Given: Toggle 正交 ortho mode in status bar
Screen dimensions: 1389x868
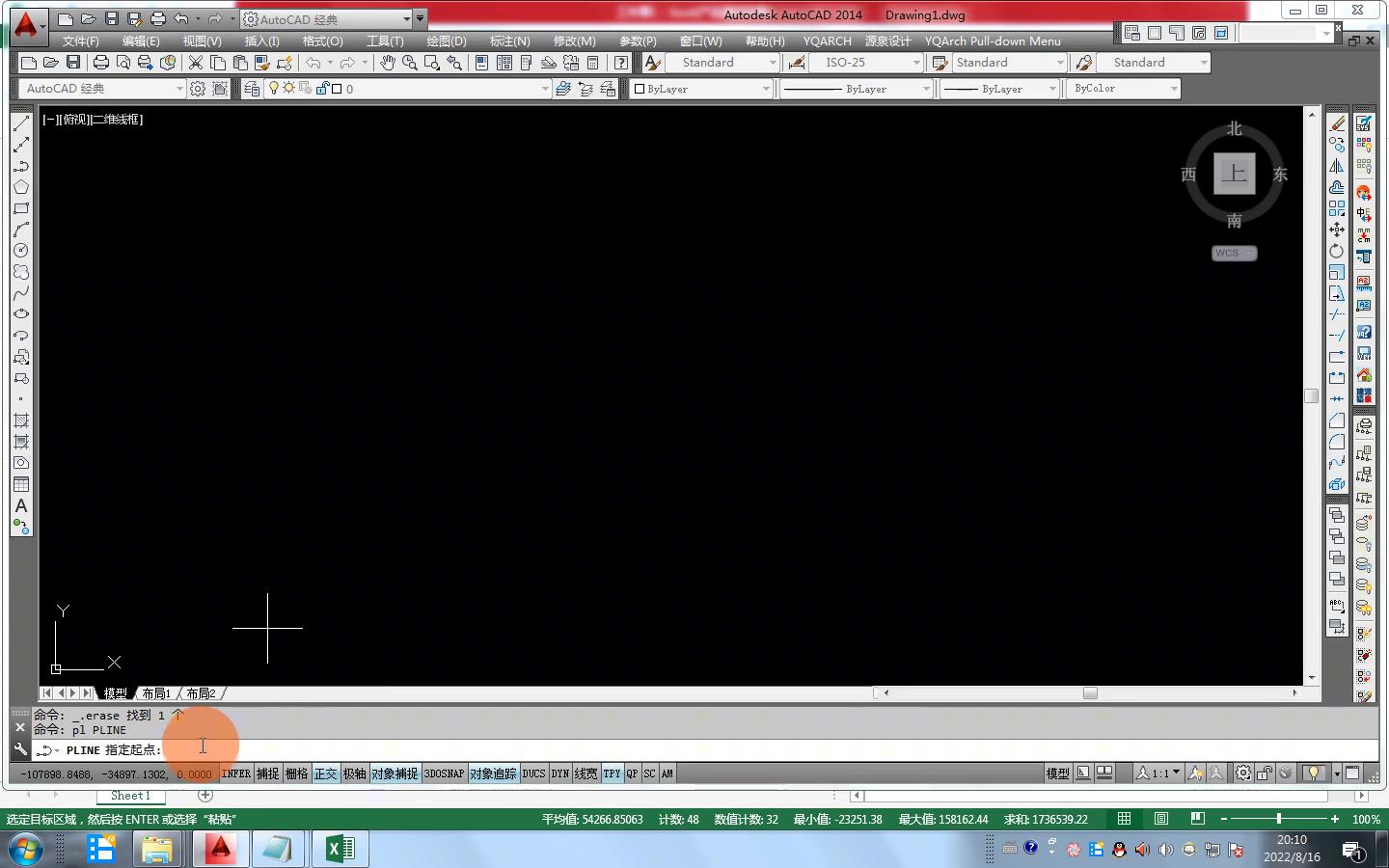Looking at the screenshot, I should point(326,773).
